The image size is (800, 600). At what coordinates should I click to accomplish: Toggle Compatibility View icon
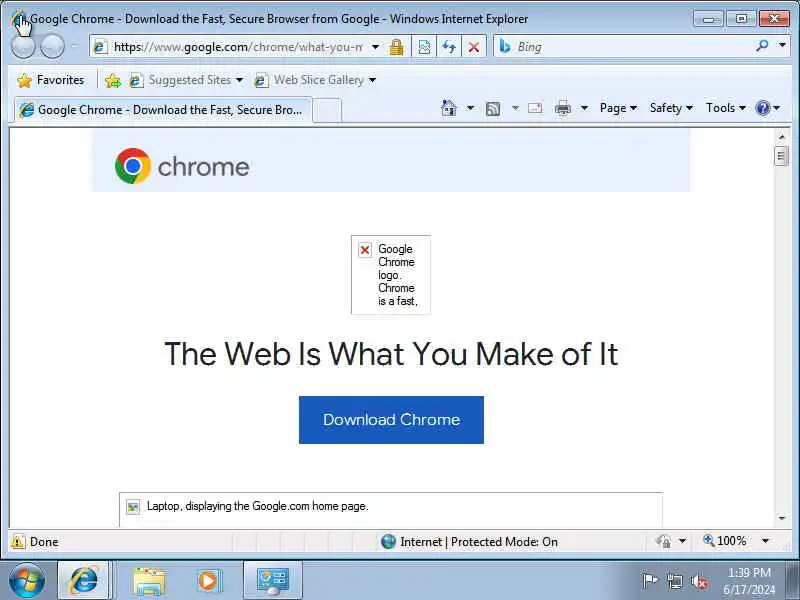tap(424, 47)
